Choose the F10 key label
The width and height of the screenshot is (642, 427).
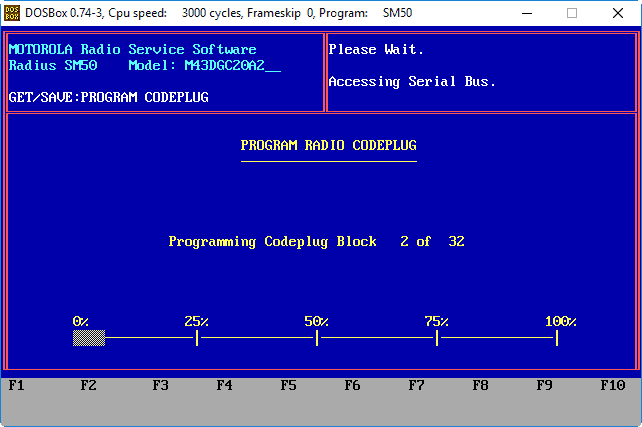click(612, 384)
